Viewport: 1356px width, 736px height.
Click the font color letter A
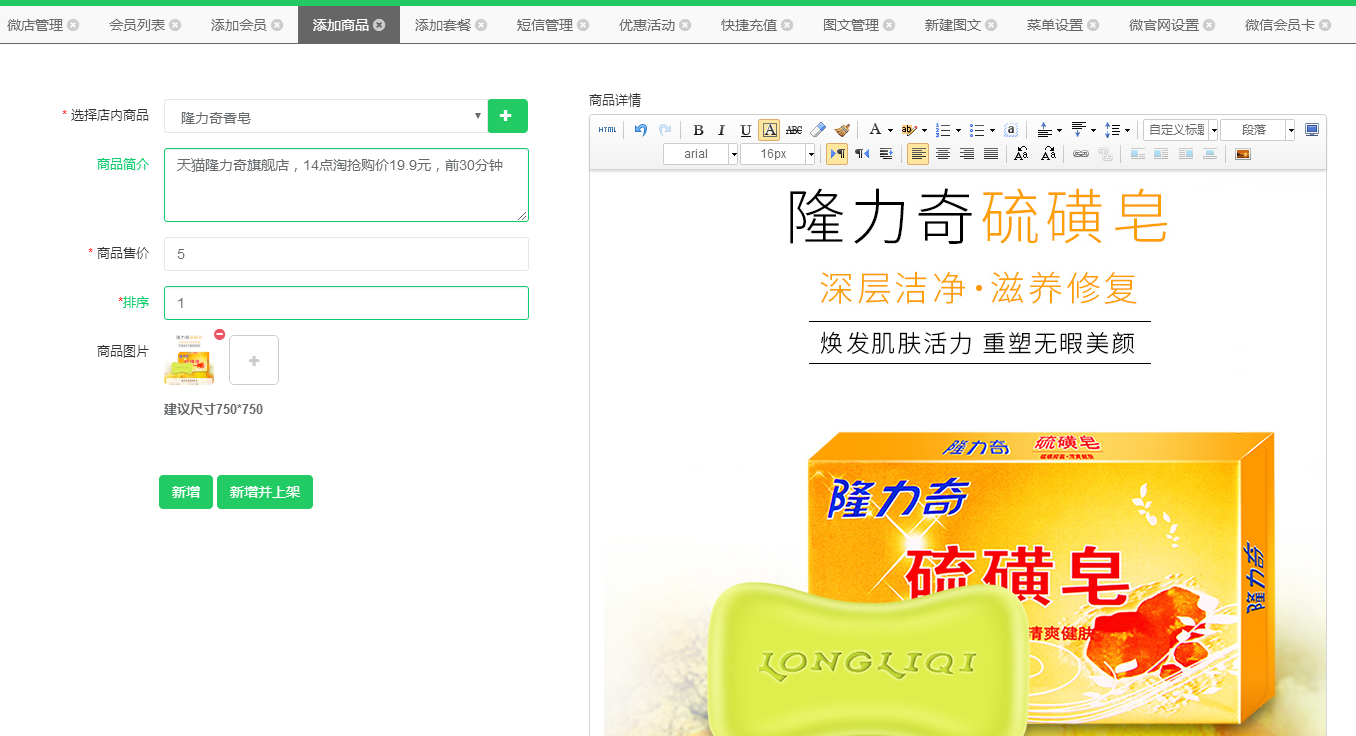[875, 130]
